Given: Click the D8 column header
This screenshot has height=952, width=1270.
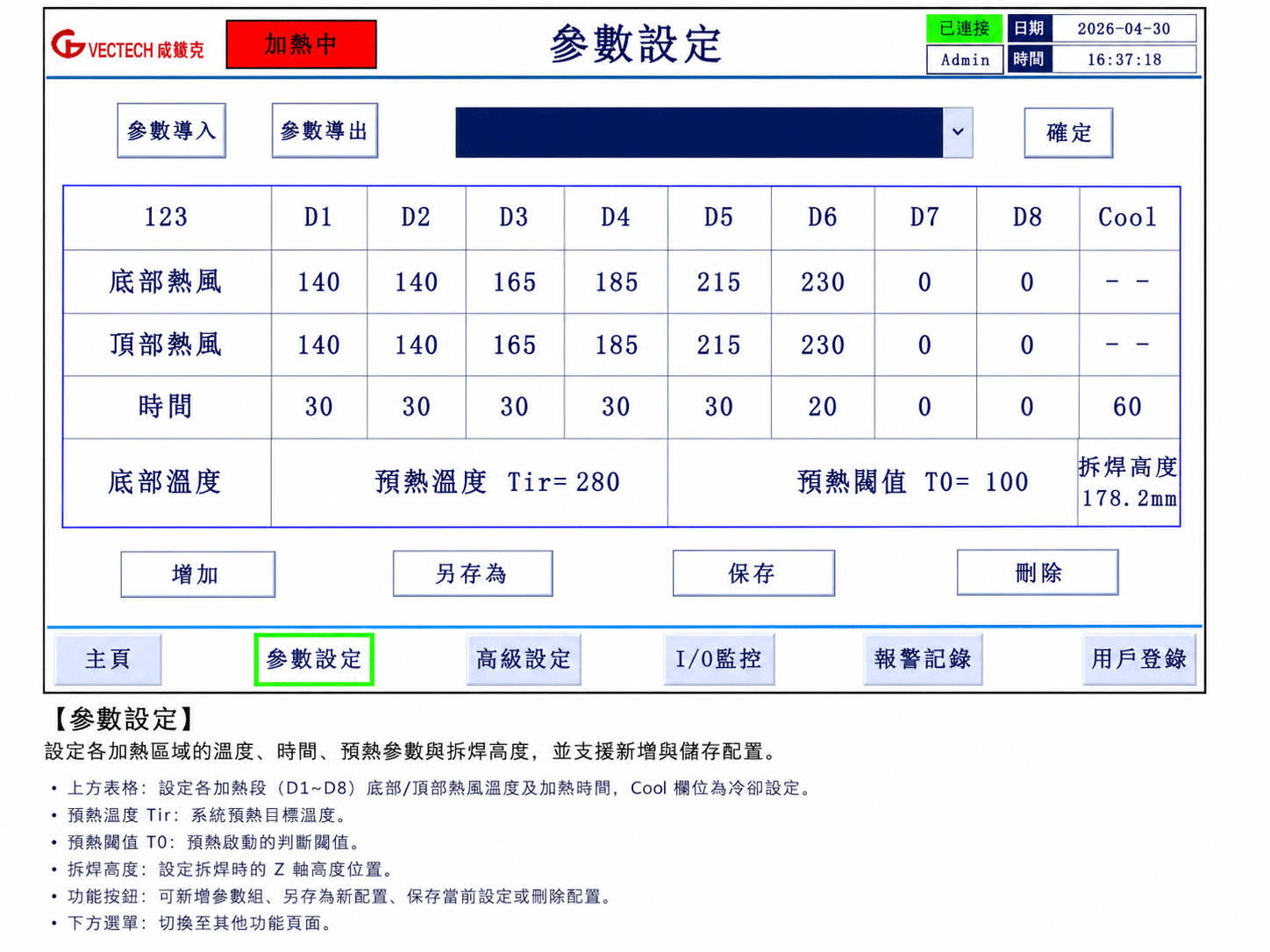Looking at the screenshot, I should point(1027,217).
